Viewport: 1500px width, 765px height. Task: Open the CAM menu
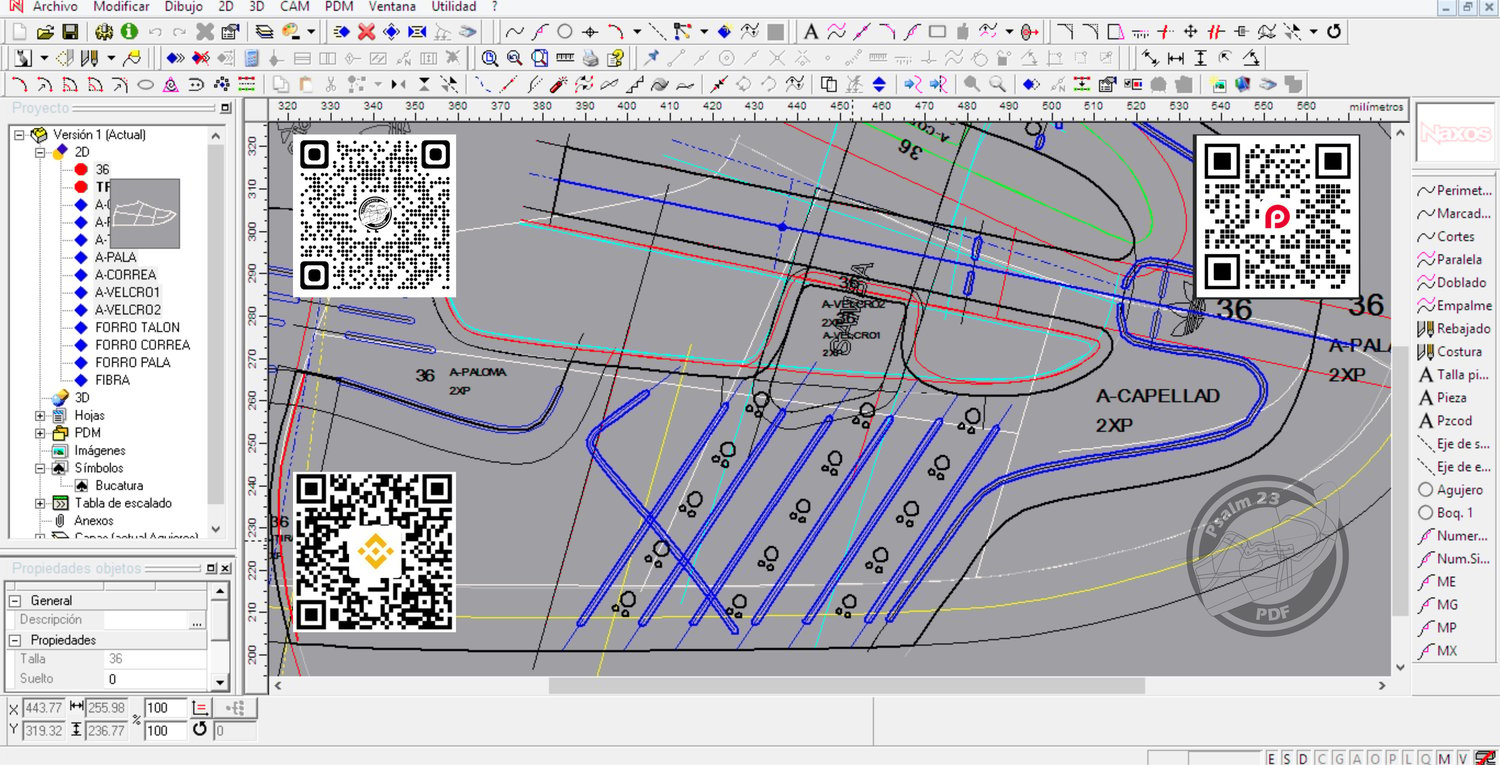click(295, 6)
